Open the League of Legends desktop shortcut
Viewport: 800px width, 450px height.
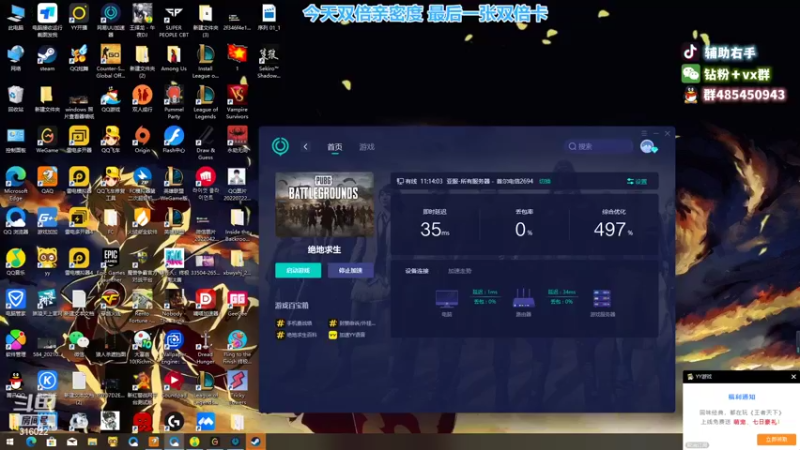point(206,102)
